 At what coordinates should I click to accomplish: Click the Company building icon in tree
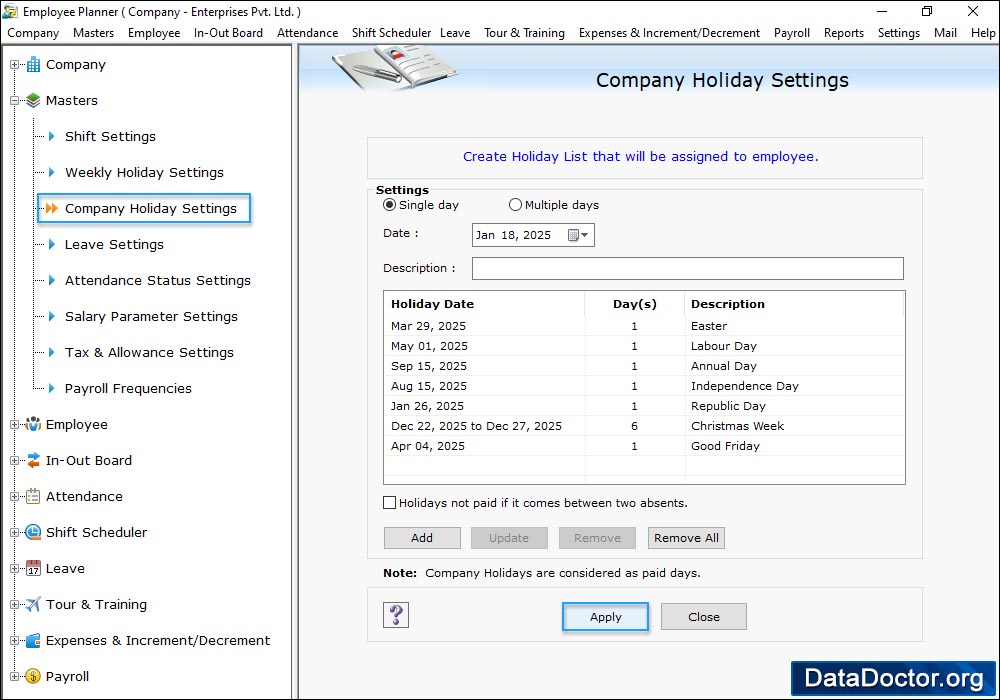click(33, 64)
